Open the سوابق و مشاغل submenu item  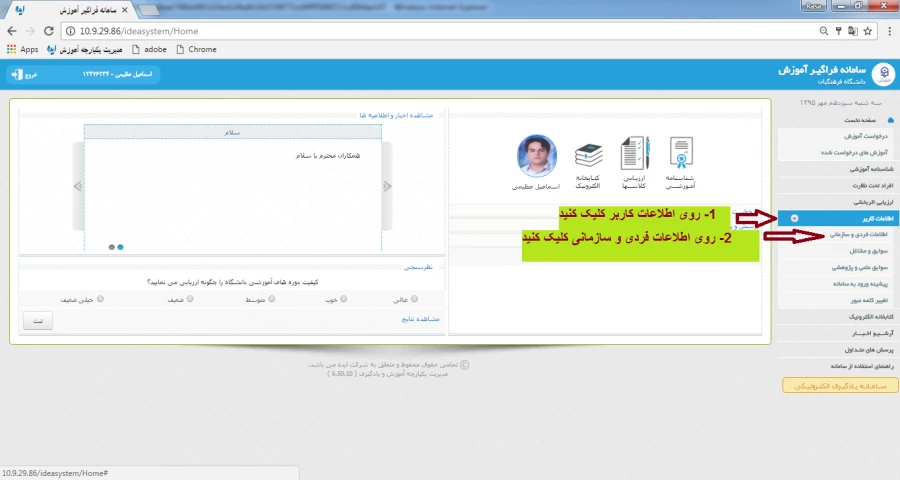point(868,251)
